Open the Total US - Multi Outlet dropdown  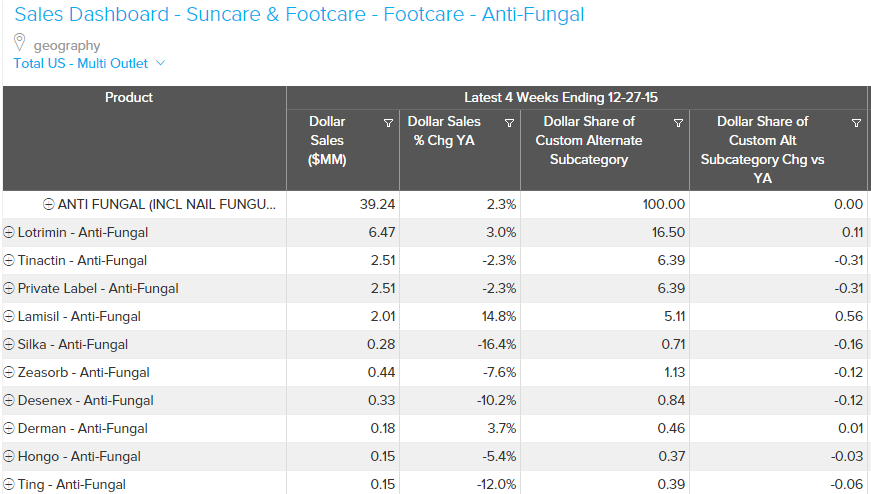click(89, 63)
